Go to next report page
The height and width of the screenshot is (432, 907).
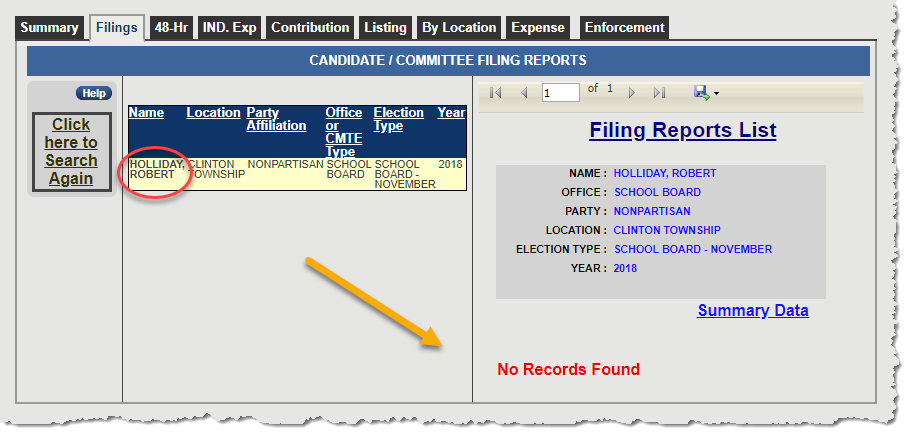(x=632, y=93)
